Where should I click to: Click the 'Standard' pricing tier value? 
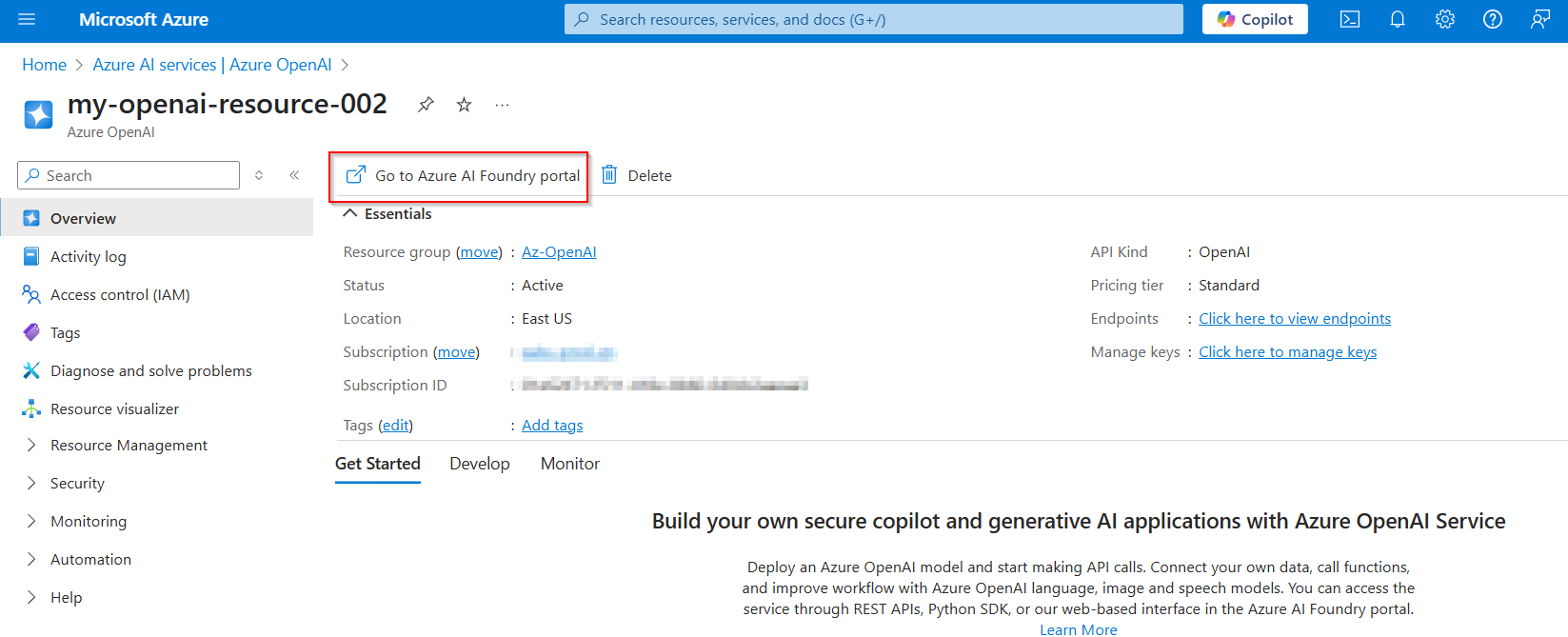(x=1229, y=285)
